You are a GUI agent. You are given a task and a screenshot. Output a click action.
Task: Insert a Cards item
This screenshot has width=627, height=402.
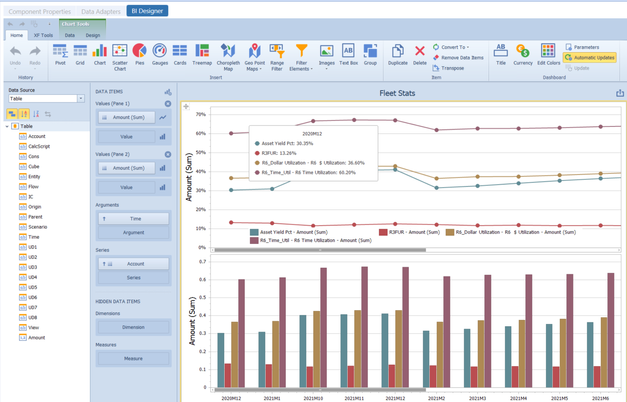180,55
